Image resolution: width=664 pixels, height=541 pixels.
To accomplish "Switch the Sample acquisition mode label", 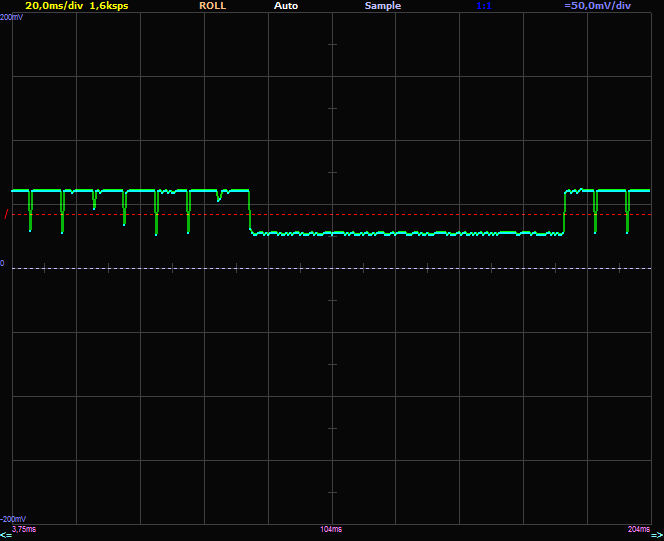I will [x=382, y=6].
